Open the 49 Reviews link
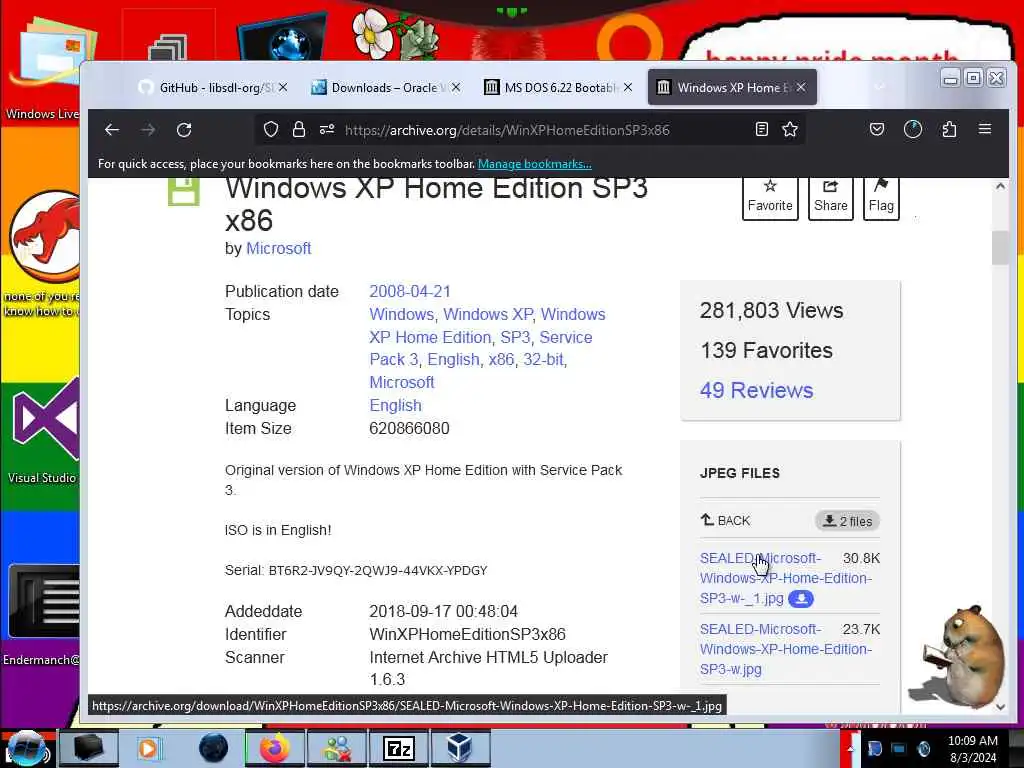The image size is (1024, 768). pos(756,390)
